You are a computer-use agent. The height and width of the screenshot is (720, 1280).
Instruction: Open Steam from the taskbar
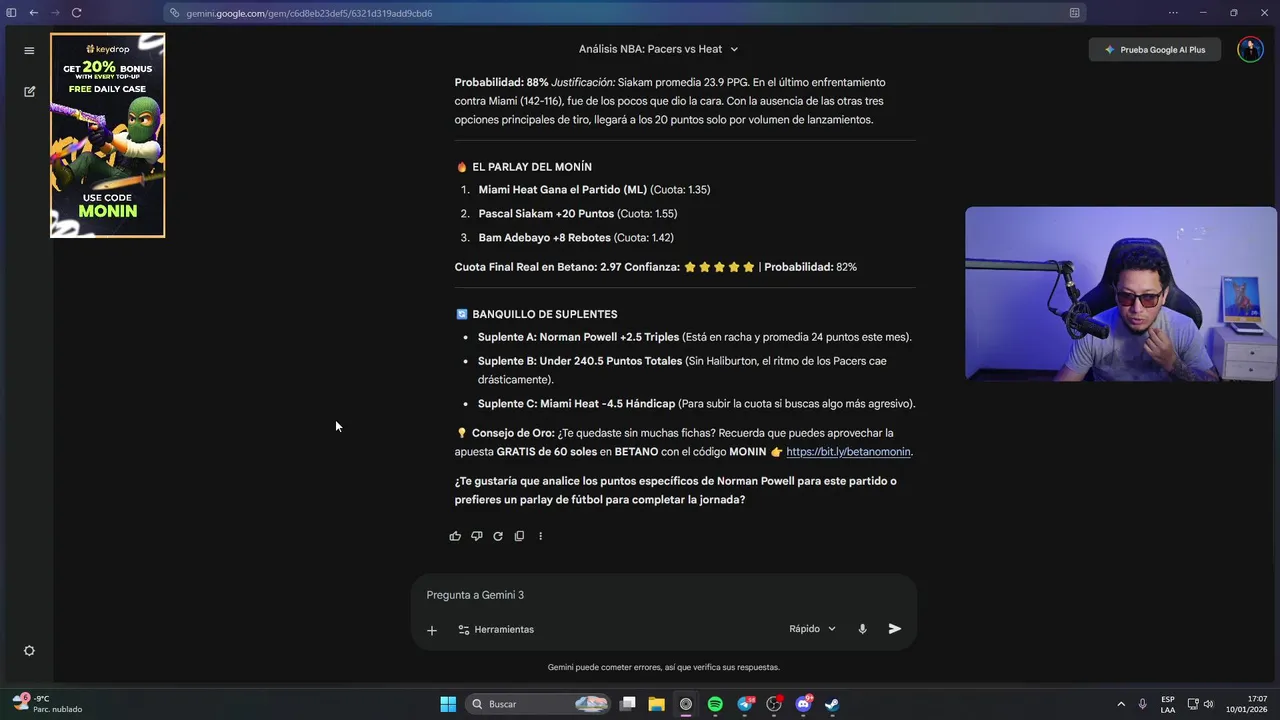tap(832, 704)
